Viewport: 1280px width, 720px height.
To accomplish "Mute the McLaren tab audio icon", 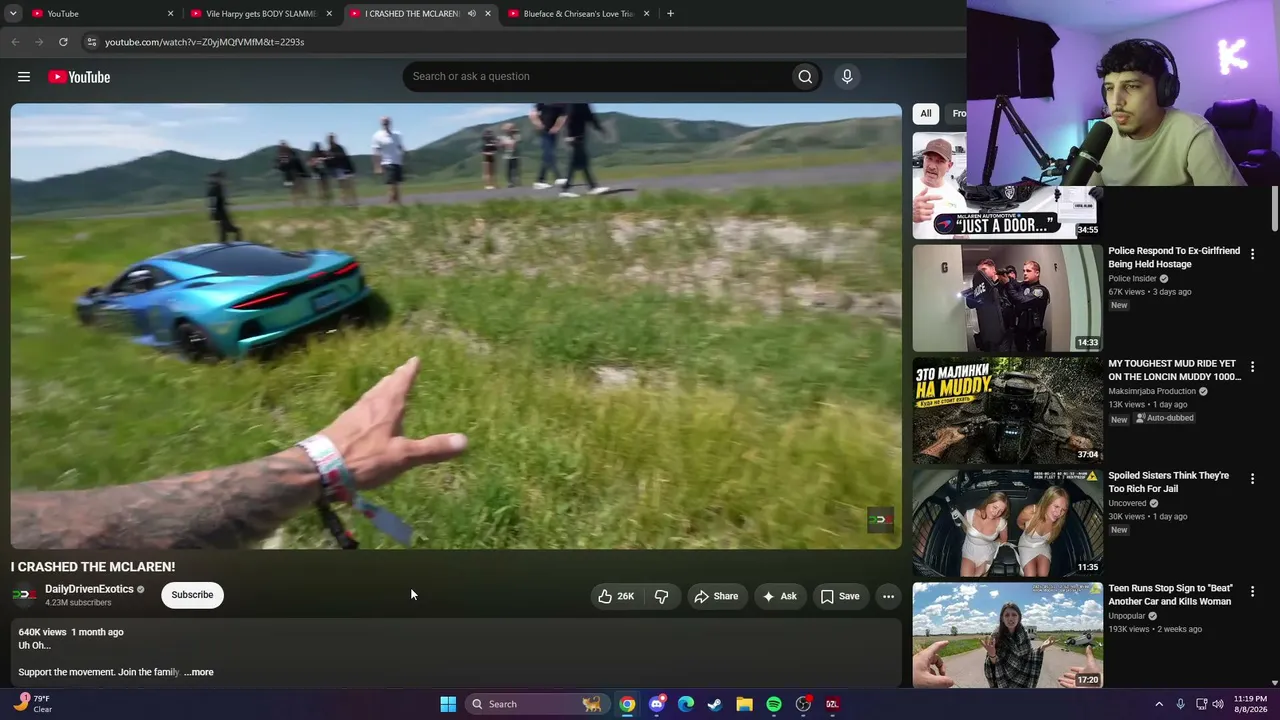I will (x=471, y=14).
